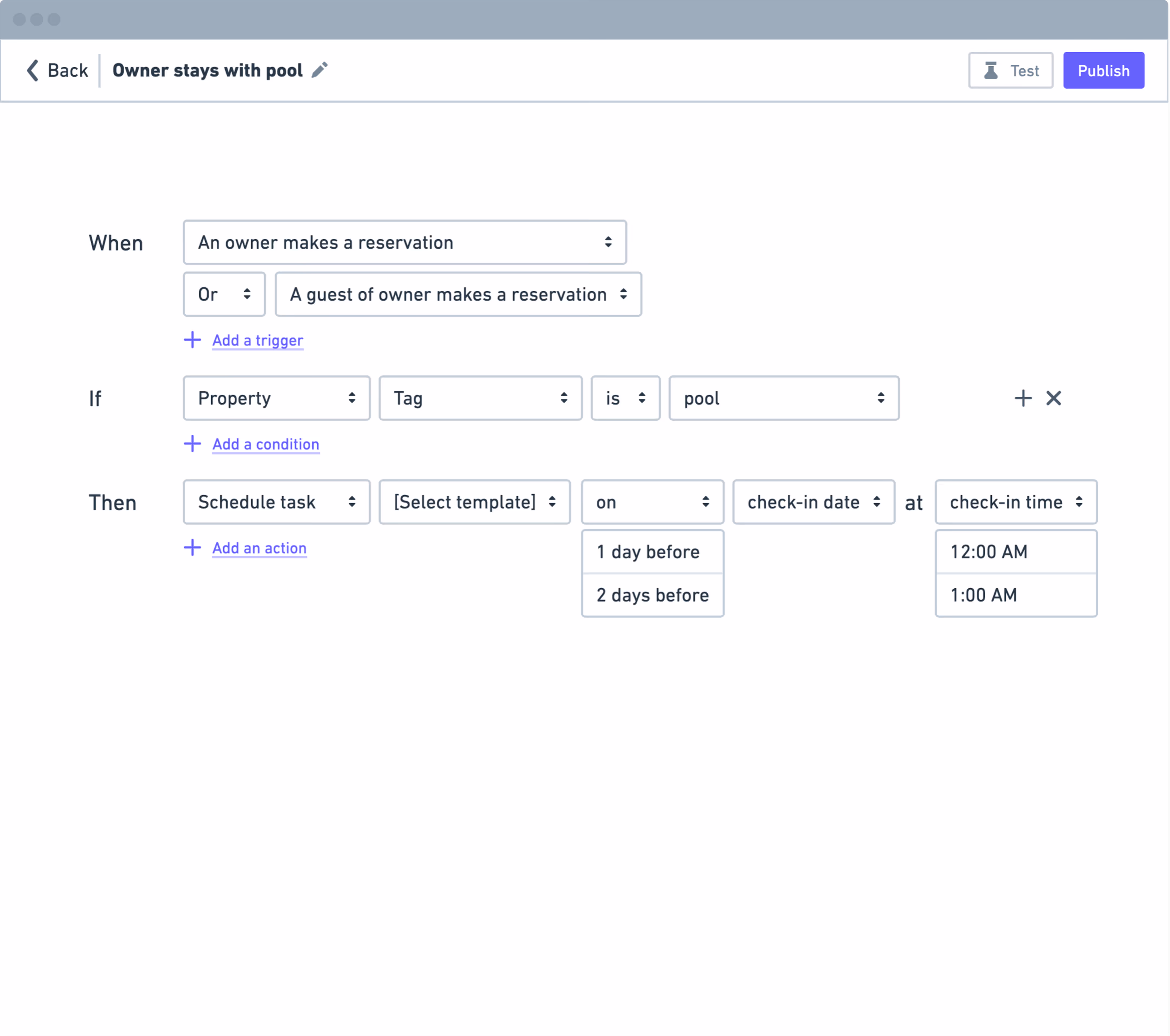Screen dimensions: 1170x1036
Task: Select '1 day before' option
Action: (x=652, y=552)
